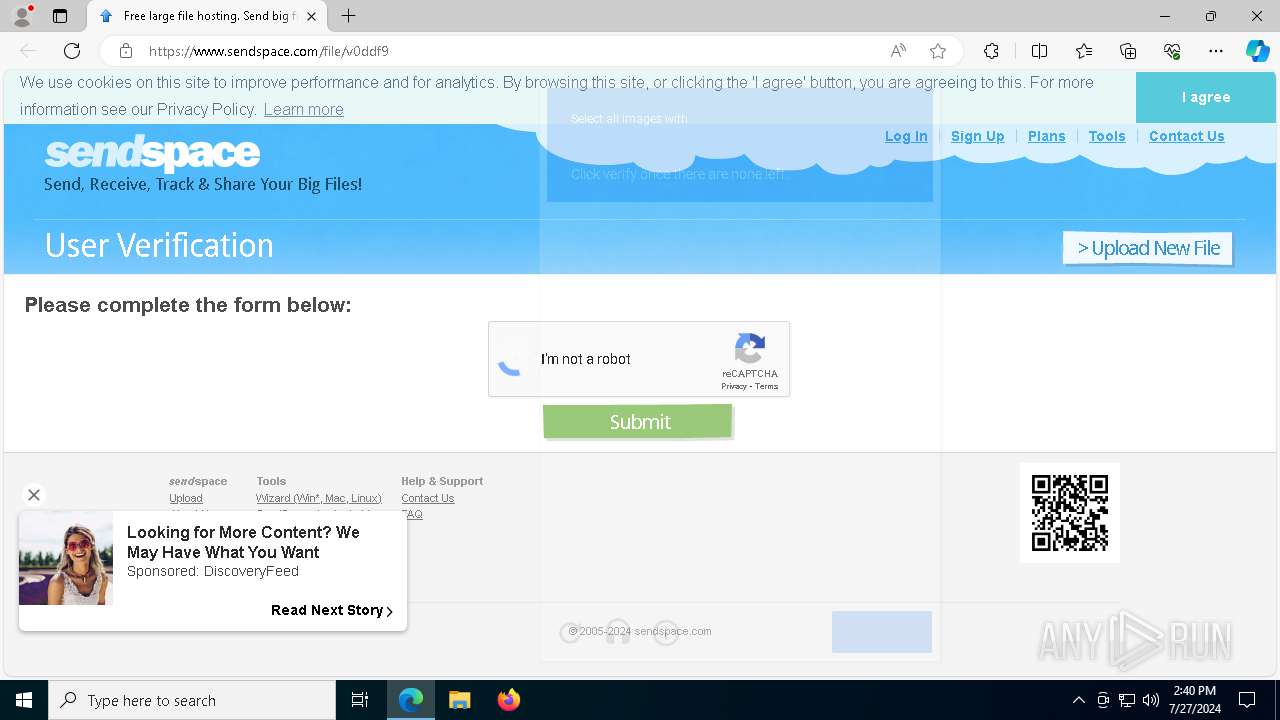Toggle split screen view
This screenshot has width=1280, height=720.
coord(1039,51)
